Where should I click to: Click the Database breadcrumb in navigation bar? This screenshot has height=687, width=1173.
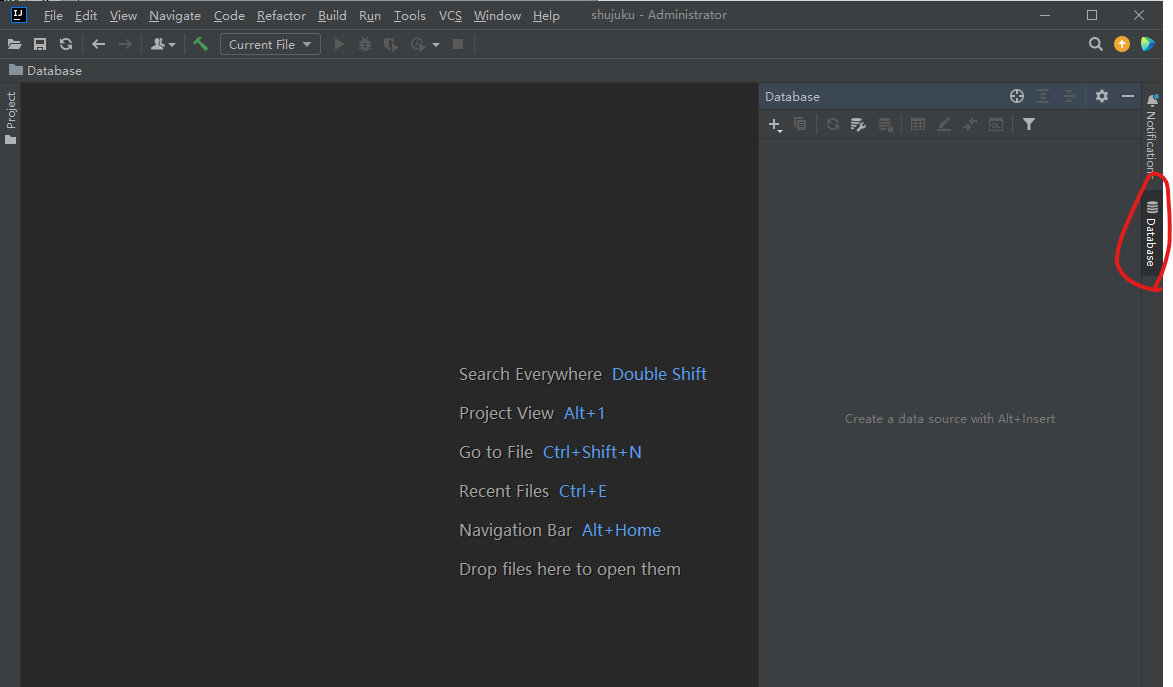[x=46, y=70]
